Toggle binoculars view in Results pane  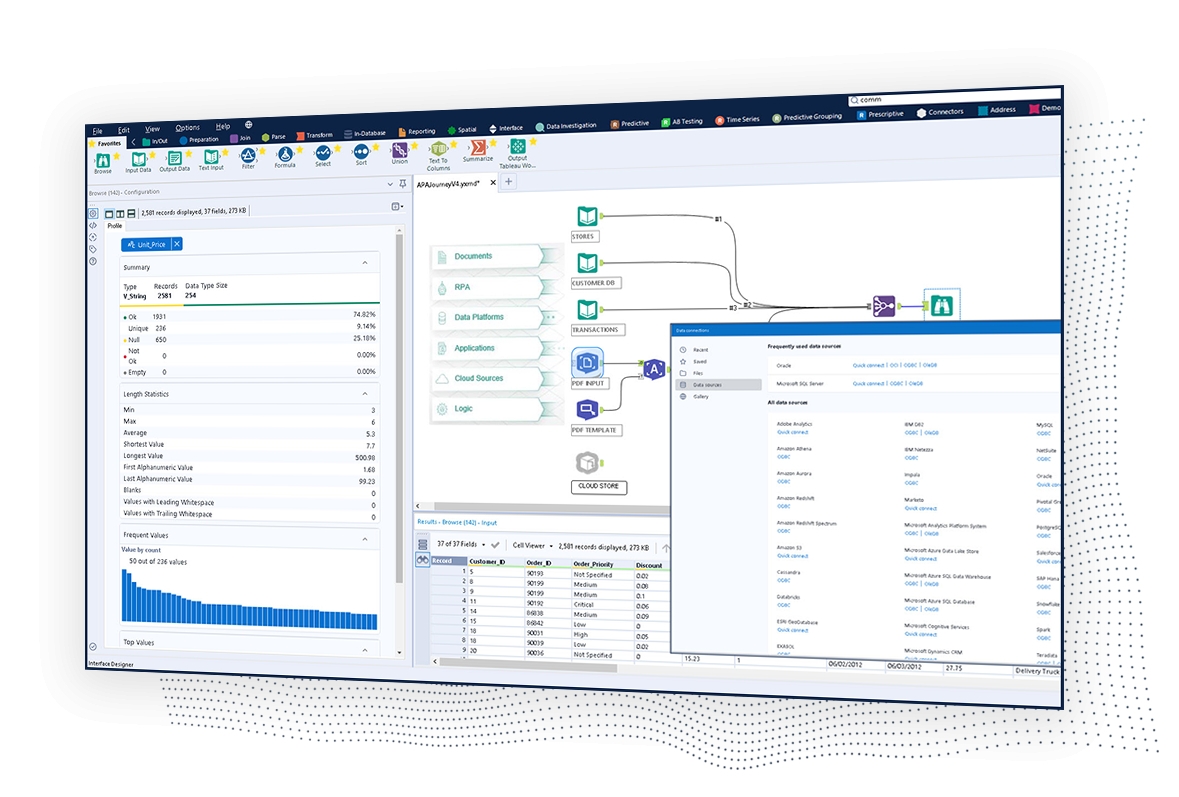[x=423, y=560]
